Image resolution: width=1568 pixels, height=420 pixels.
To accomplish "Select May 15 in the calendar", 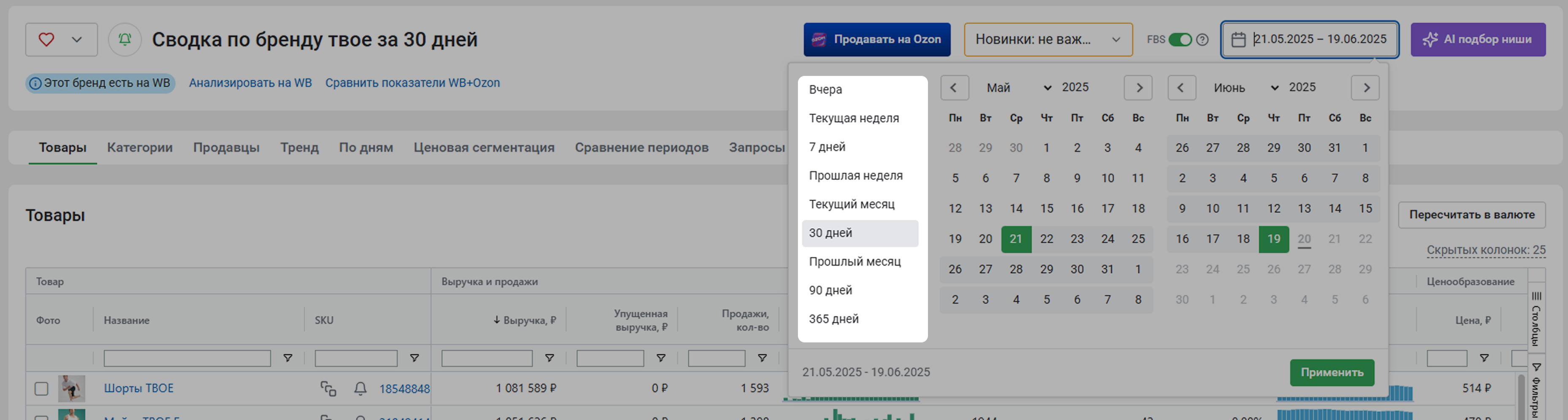I will click(1046, 208).
